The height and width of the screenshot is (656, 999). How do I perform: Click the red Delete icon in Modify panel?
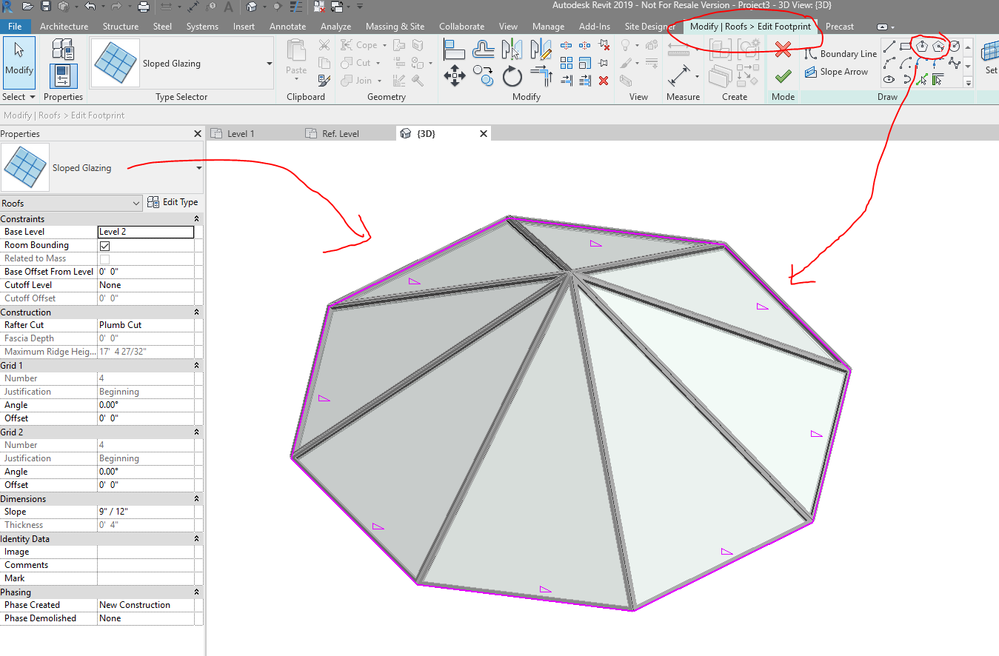coord(603,81)
